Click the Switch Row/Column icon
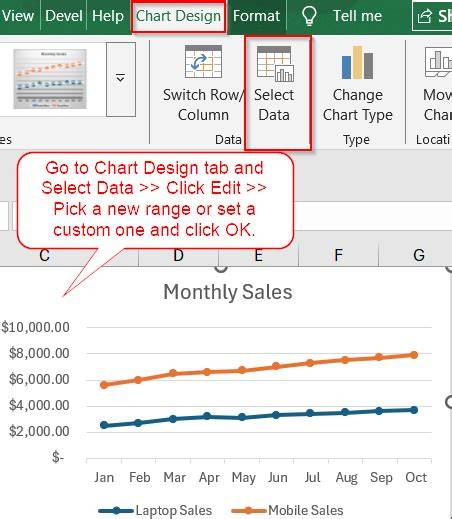Screen dimensions: 452x519 click(x=203, y=62)
